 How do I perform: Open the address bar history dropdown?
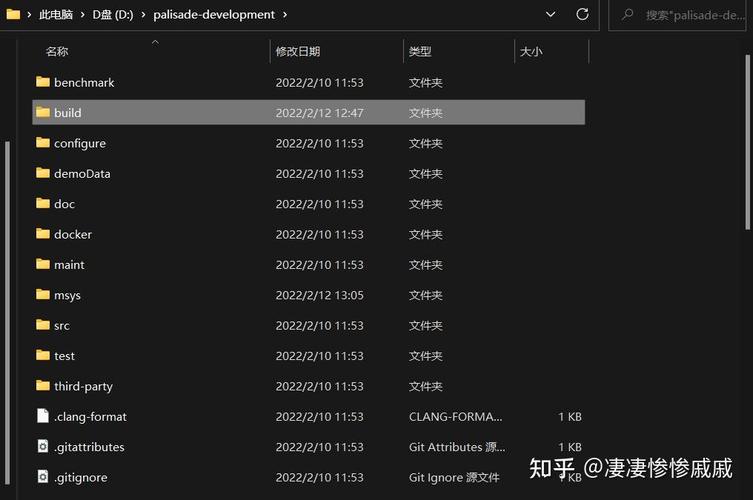tap(550, 14)
